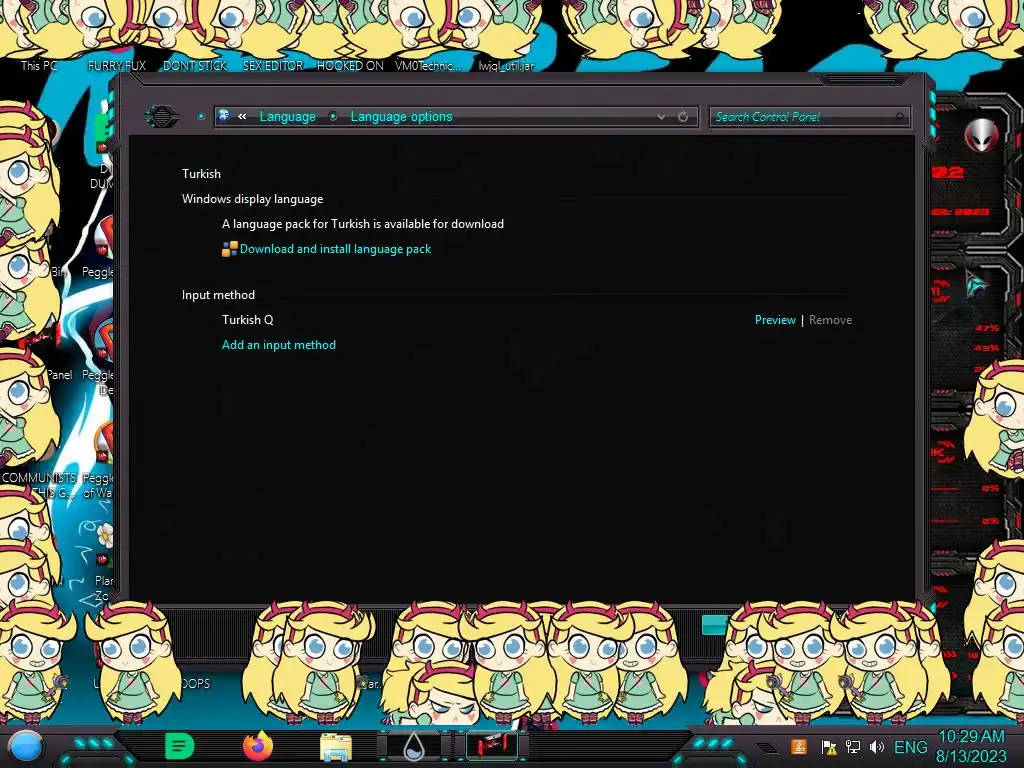Open the green Spotify taskbar icon
Viewport: 1024px width, 768px height.
coord(180,746)
